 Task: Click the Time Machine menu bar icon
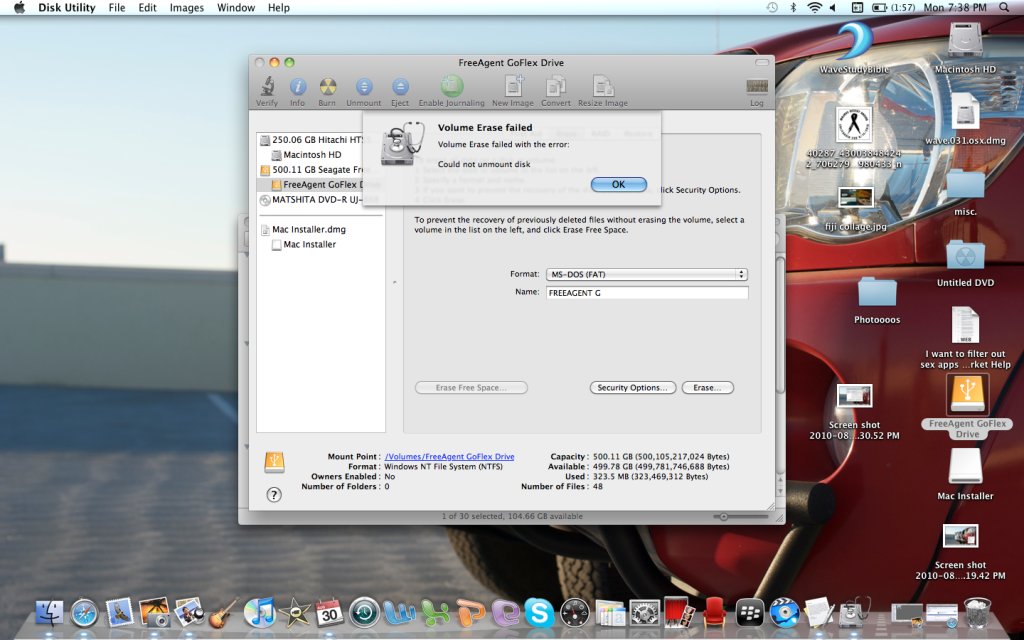pyautogui.click(x=772, y=8)
